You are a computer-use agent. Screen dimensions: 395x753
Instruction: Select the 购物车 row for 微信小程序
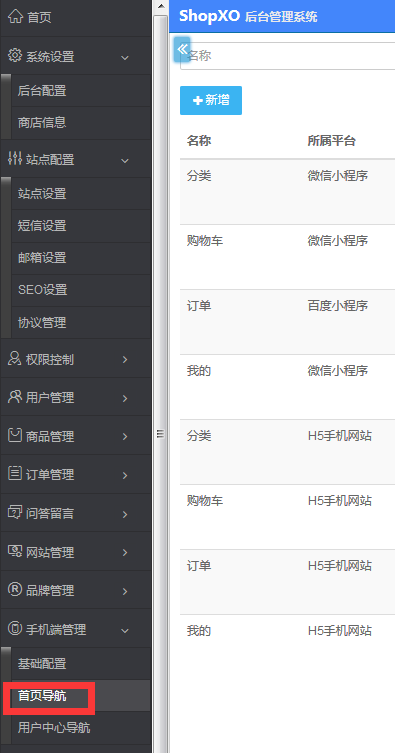(287, 256)
